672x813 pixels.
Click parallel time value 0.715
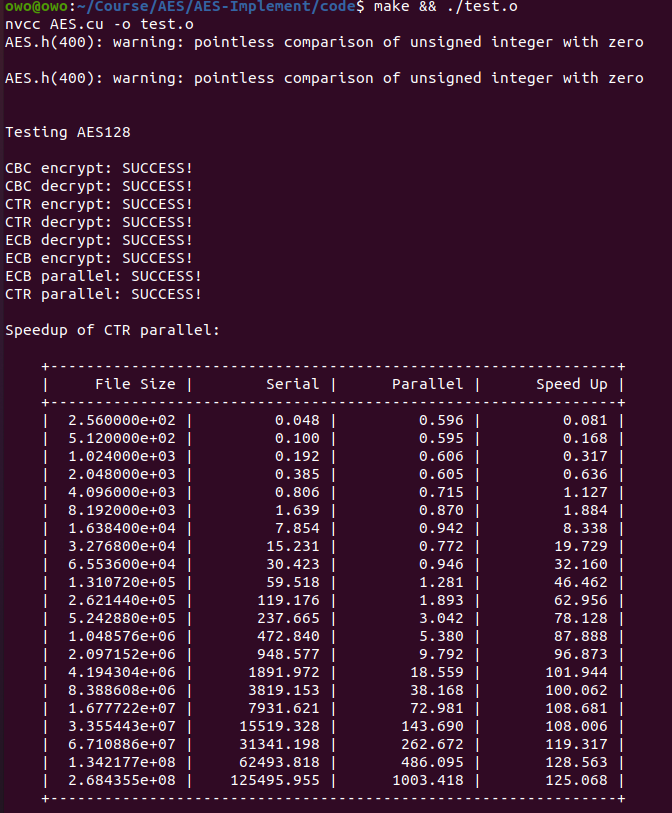[x=441, y=493]
